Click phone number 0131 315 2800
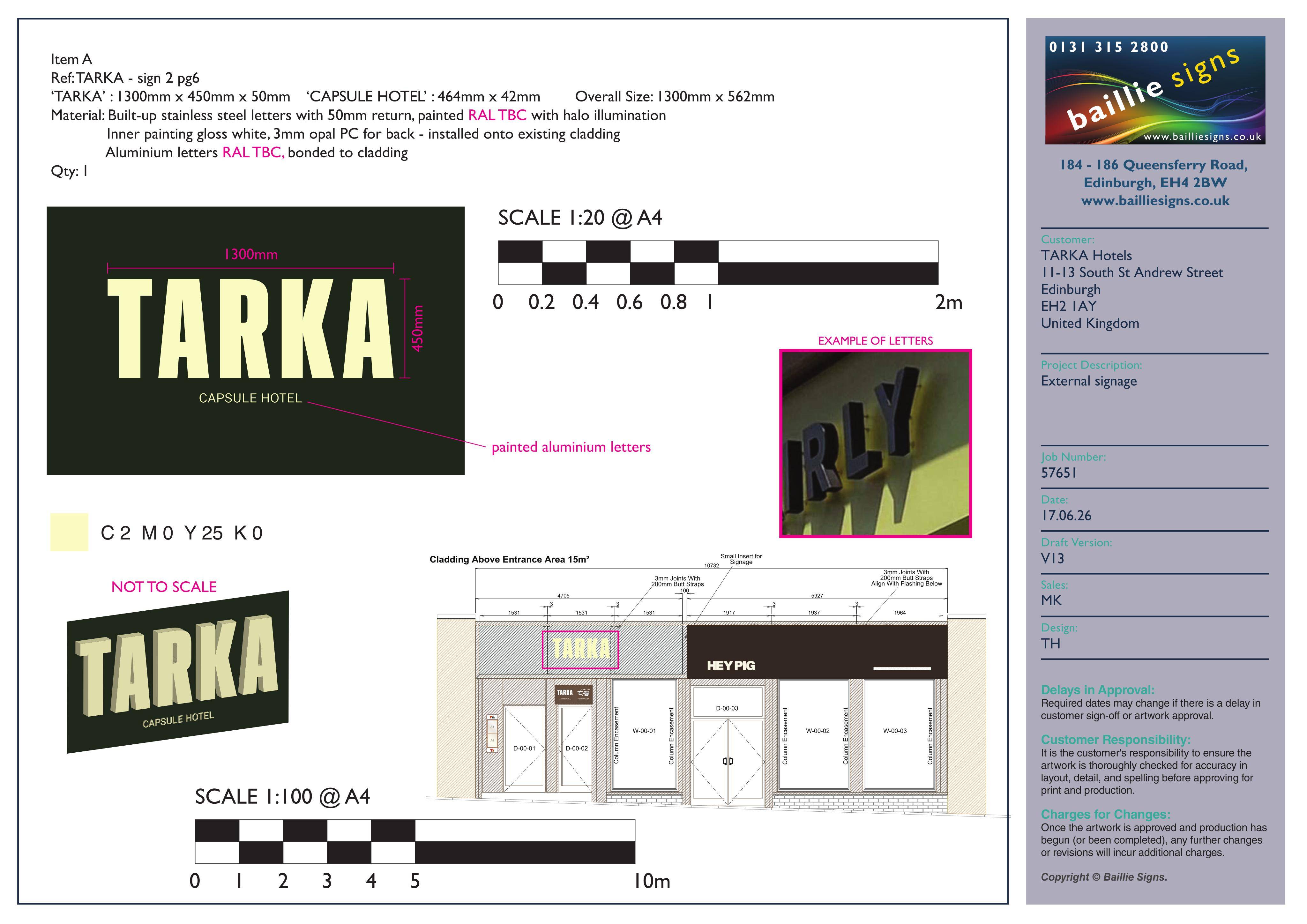The width and height of the screenshot is (1307, 924). tap(1109, 47)
